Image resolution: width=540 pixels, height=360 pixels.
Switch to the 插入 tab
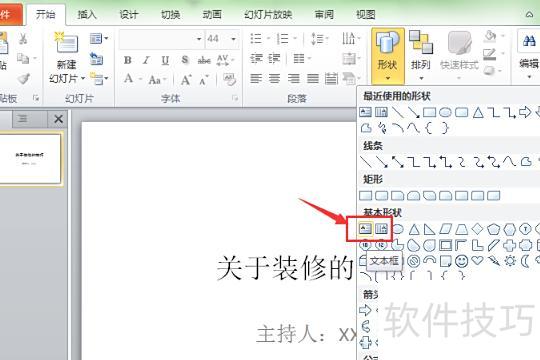[x=87, y=14]
